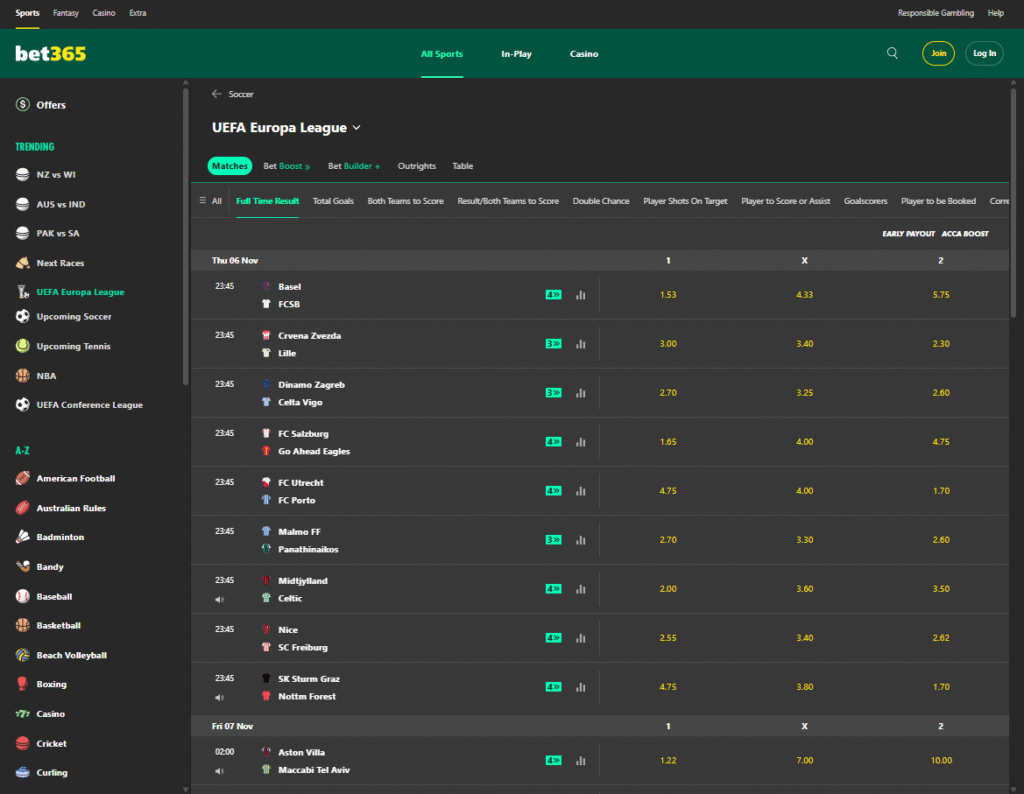Open the Responsible Gambling link

935,13
